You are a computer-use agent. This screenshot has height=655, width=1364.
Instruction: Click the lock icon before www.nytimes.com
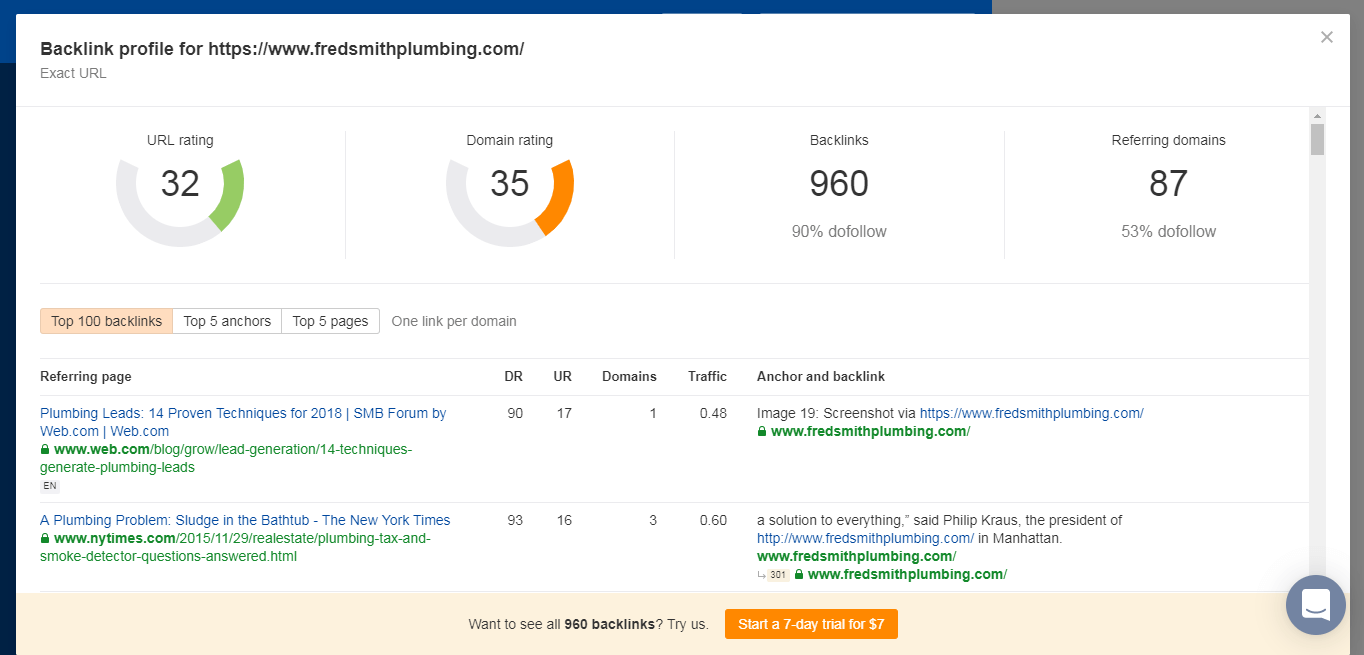coord(45,538)
